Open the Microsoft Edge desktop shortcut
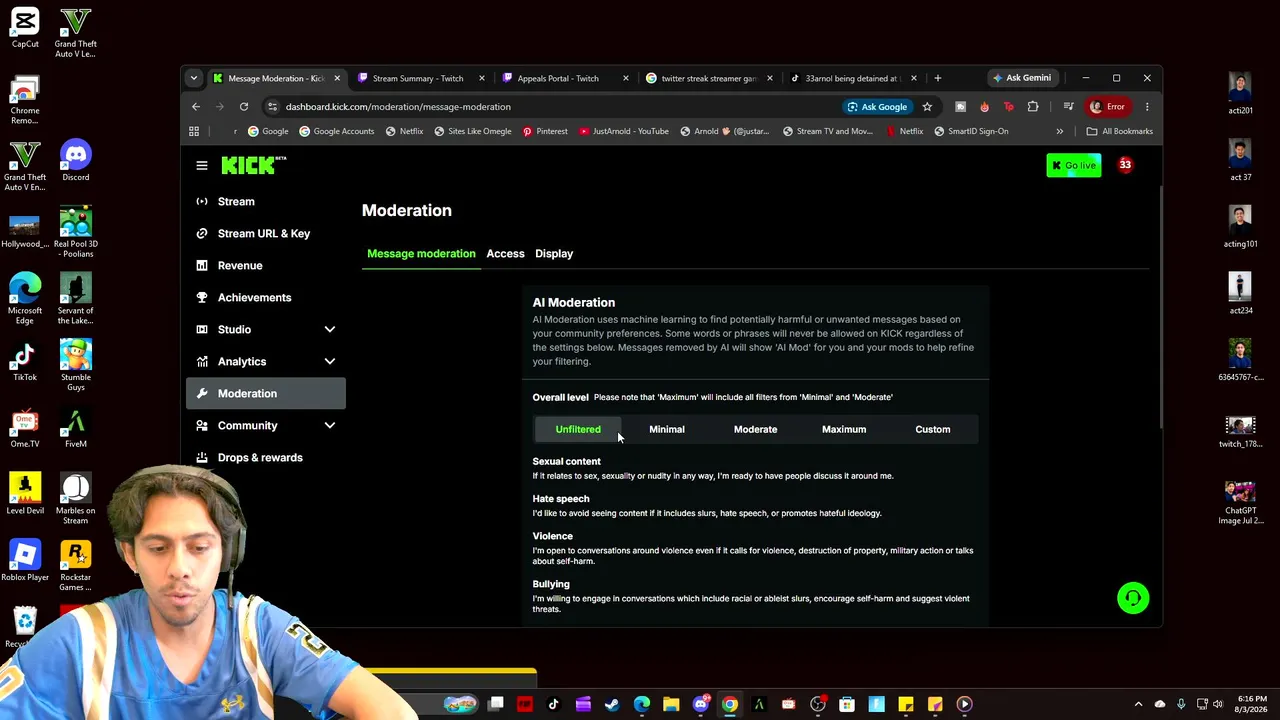Viewport: 1280px width, 720px height. (25, 299)
